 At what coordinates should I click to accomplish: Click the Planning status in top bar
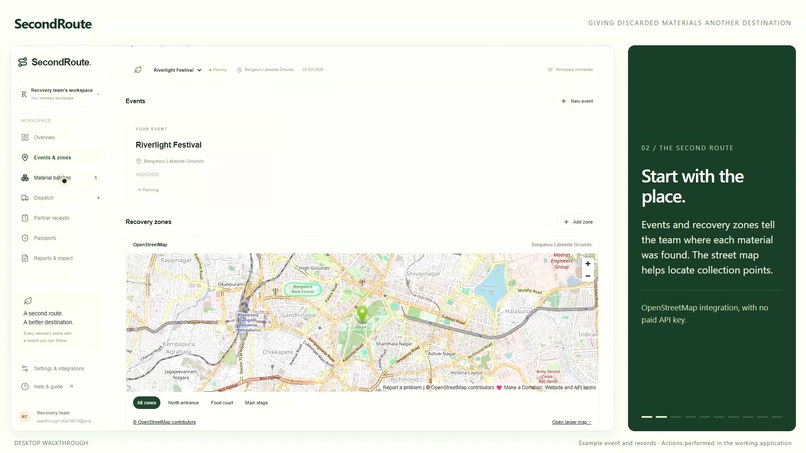coord(218,70)
